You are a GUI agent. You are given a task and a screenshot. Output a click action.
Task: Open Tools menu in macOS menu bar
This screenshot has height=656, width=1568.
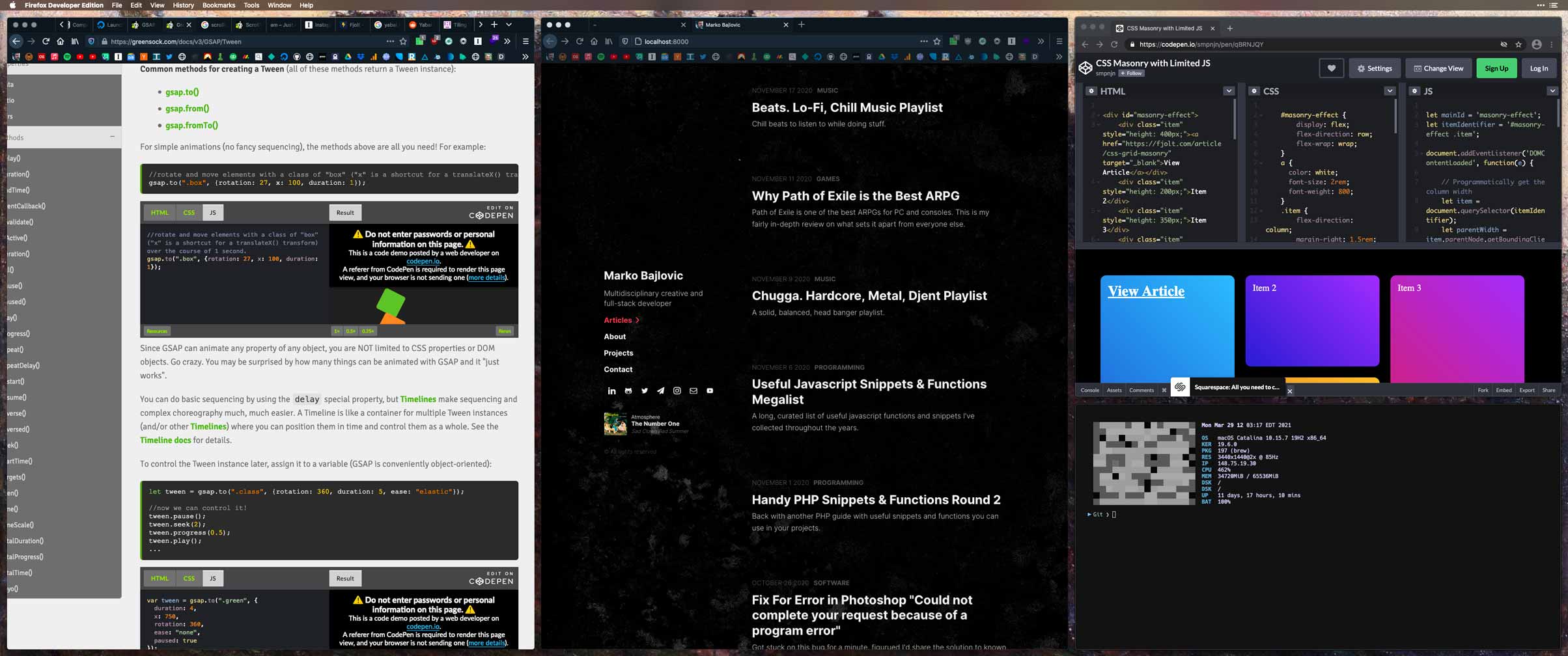coord(251,5)
